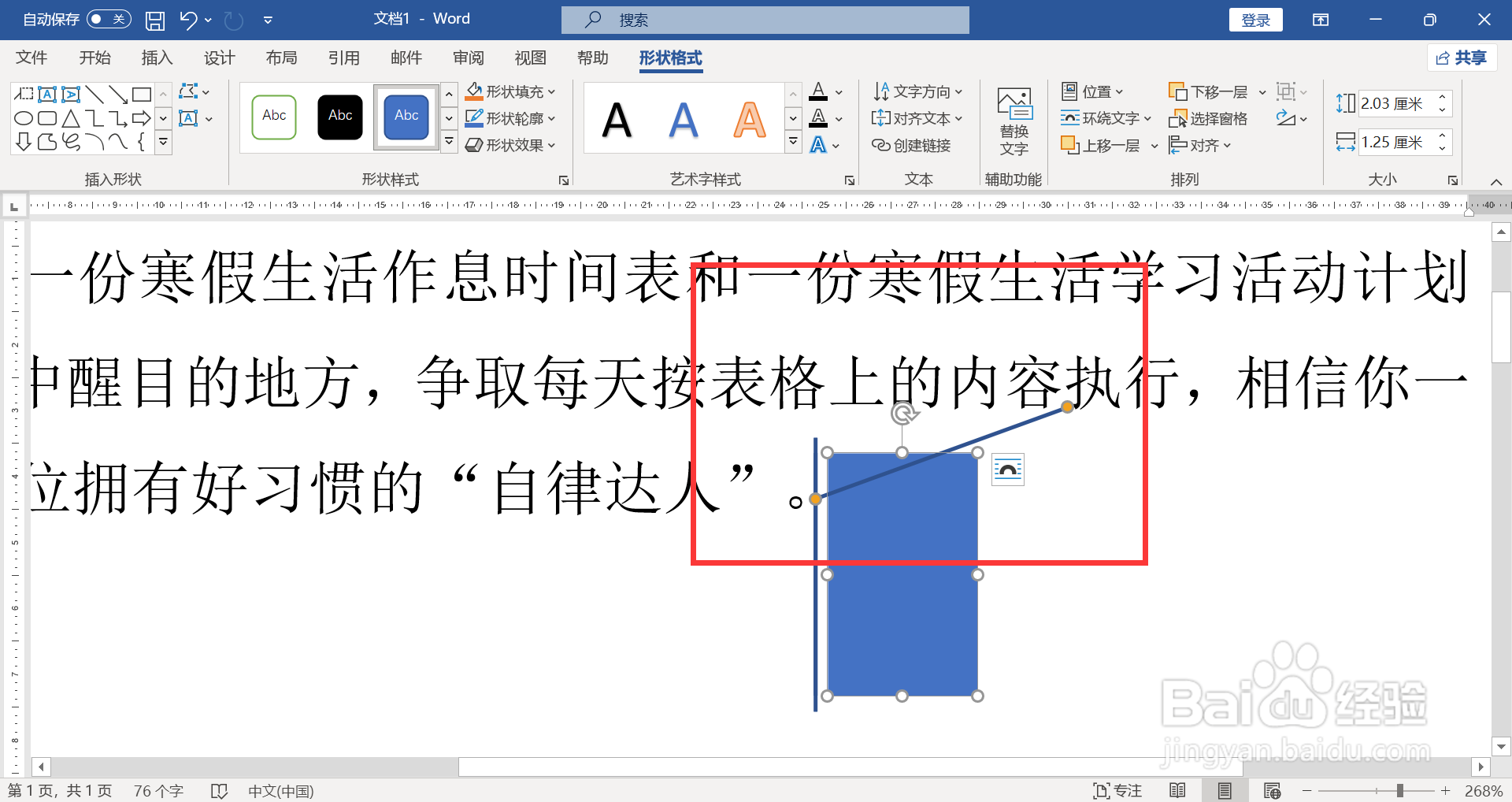Open the 设计 tab

click(219, 58)
